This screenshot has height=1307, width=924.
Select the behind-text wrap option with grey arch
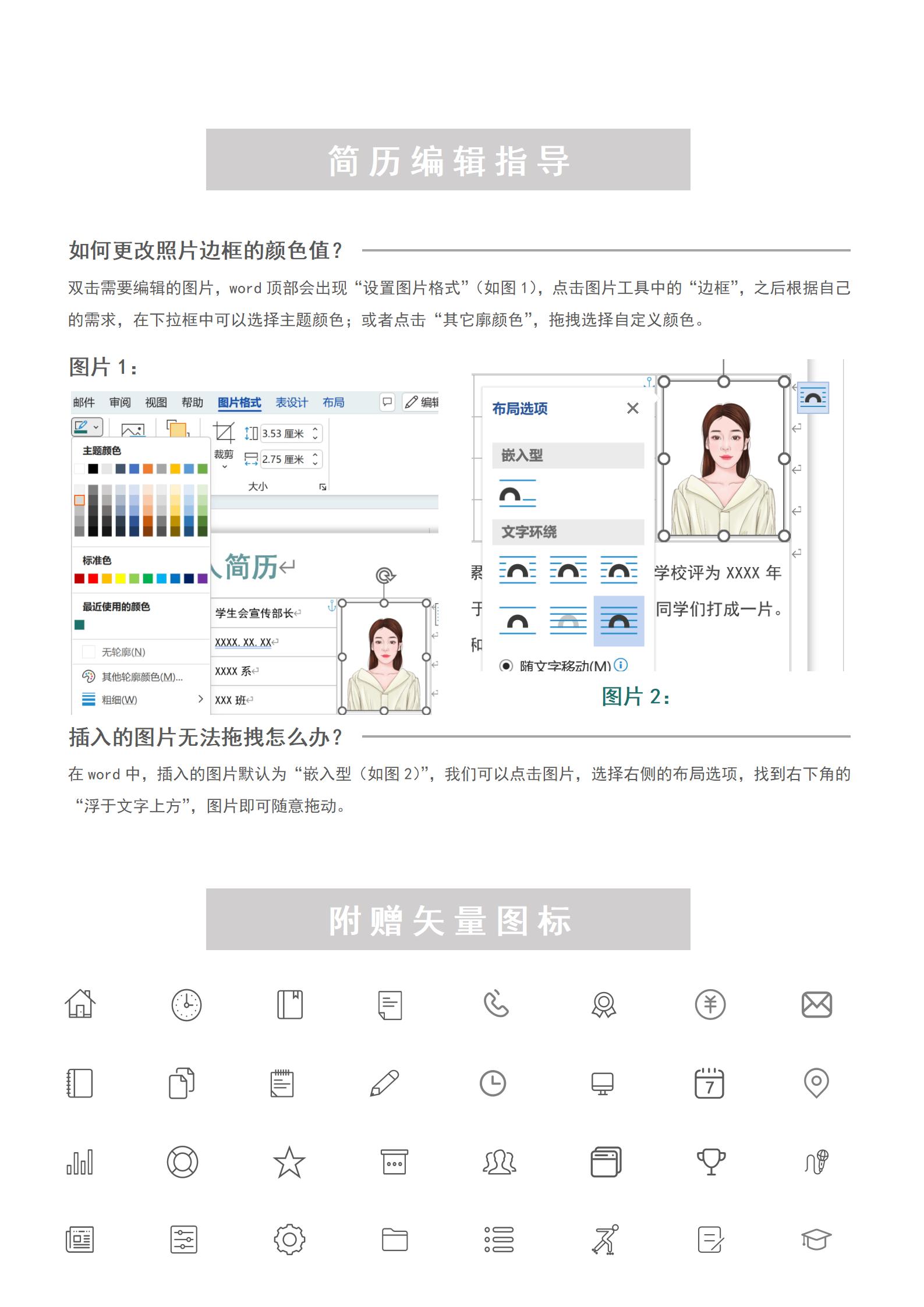point(568,621)
